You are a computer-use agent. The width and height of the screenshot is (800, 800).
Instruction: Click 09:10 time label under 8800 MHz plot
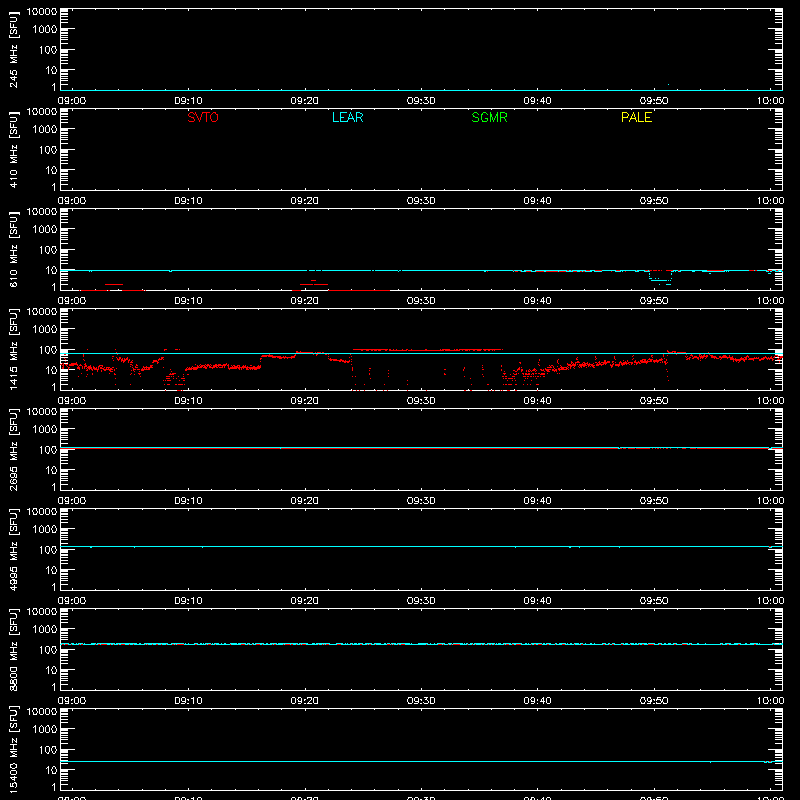pos(188,701)
